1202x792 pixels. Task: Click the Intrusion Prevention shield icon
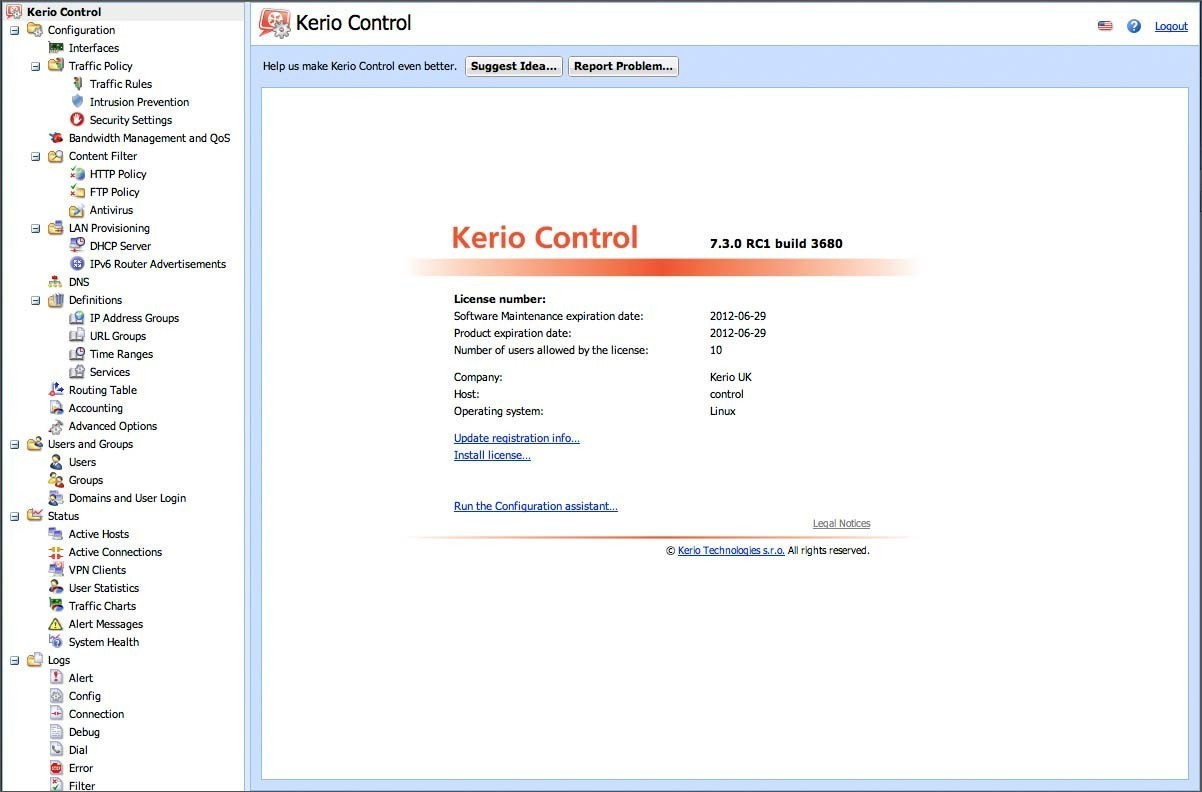(x=77, y=102)
